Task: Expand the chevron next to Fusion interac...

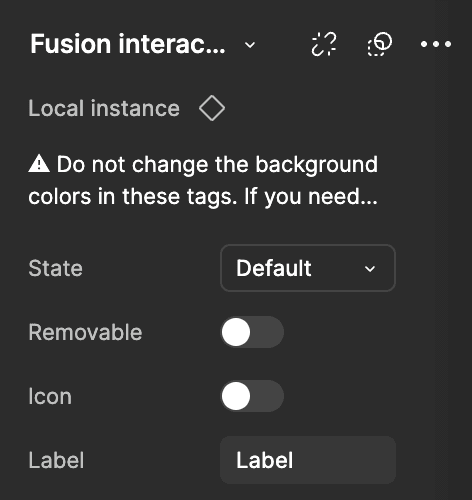Action: (250, 44)
